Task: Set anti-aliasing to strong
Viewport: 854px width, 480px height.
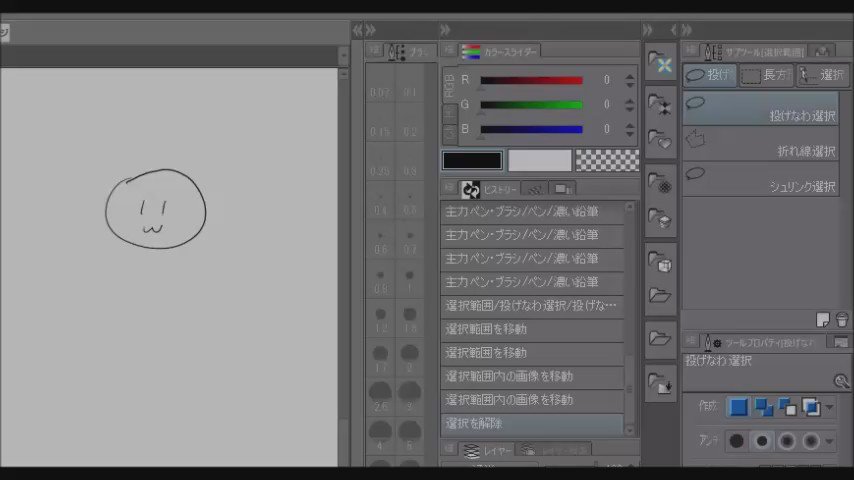Action: tap(811, 441)
